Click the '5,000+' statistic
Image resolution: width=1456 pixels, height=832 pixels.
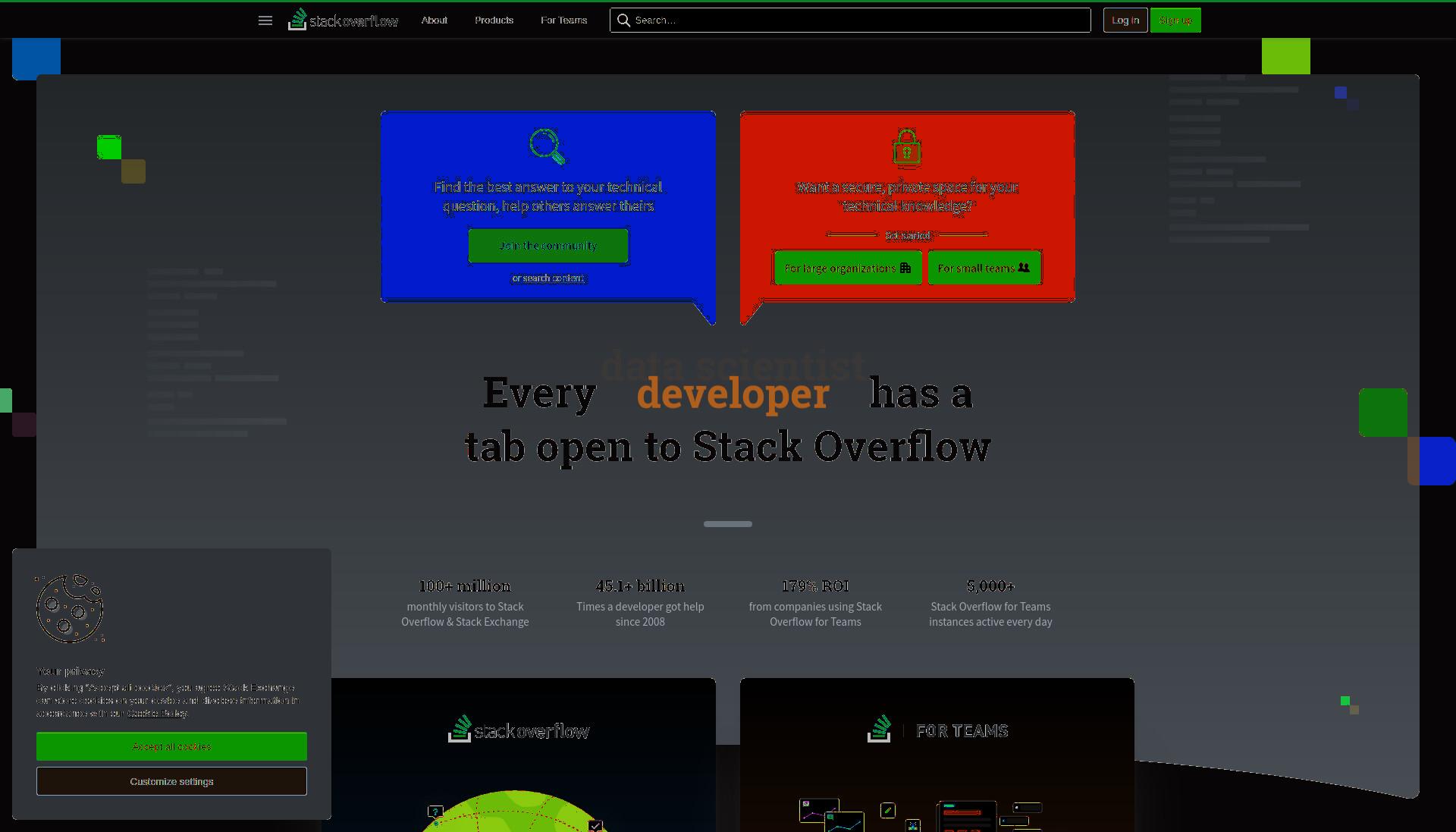tap(990, 586)
